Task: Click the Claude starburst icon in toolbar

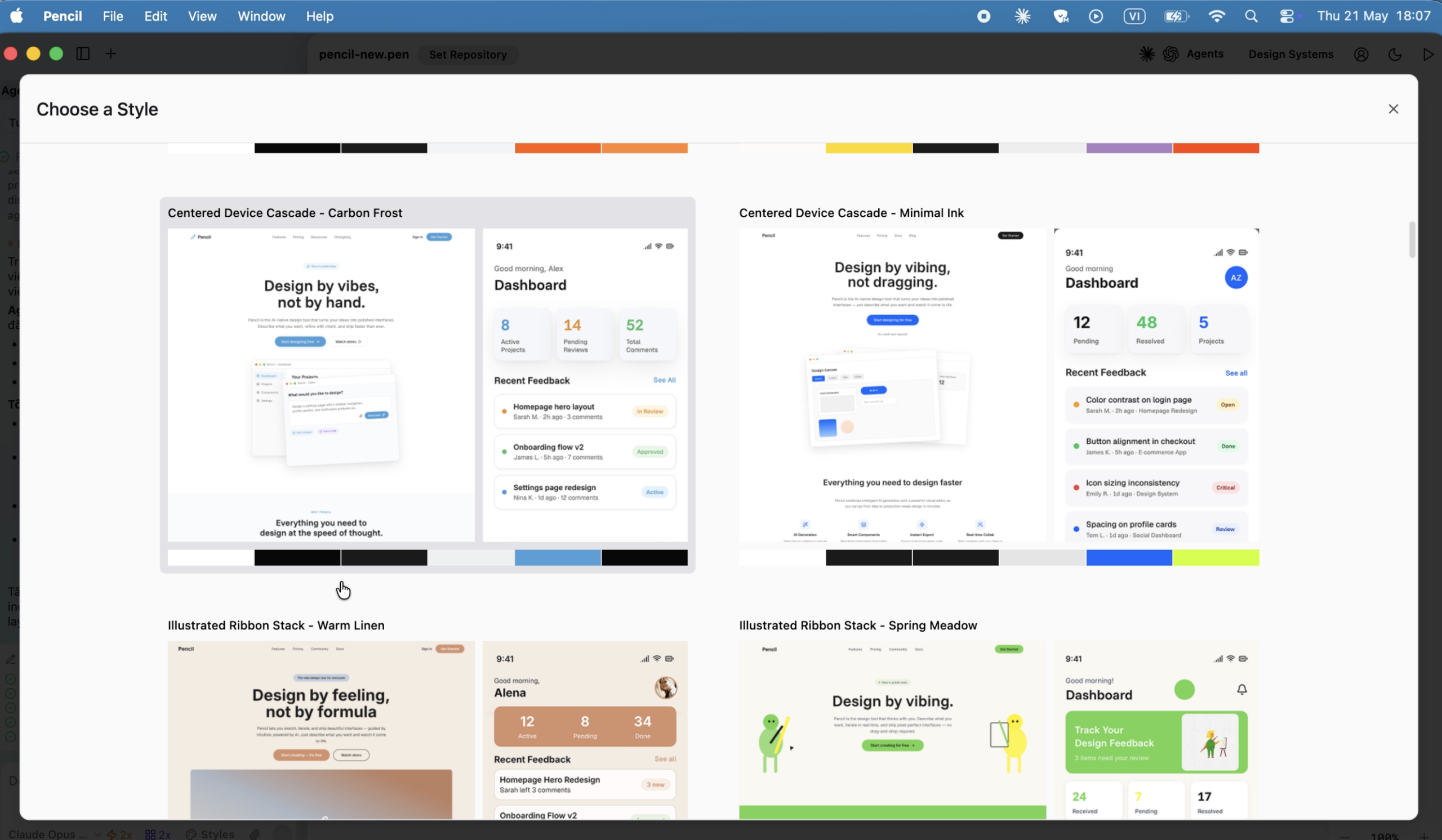Action: pyautogui.click(x=1146, y=53)
